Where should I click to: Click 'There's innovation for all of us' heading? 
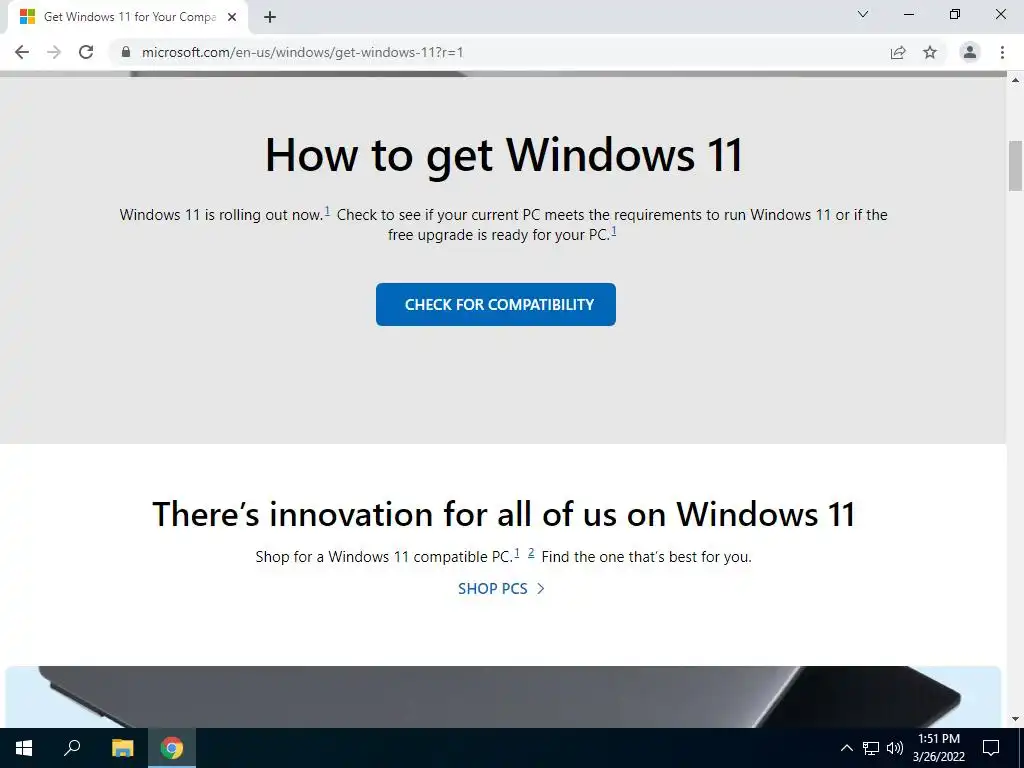504,513
